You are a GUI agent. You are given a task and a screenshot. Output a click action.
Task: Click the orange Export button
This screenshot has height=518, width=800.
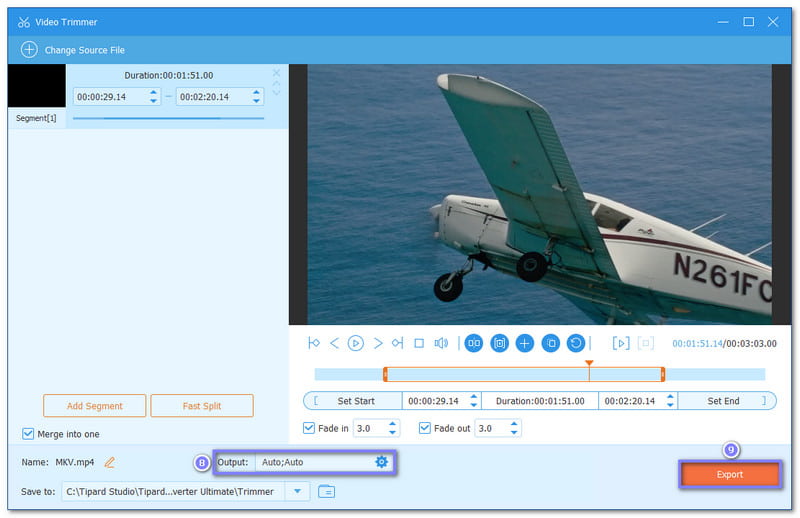[x=730, y=474]
